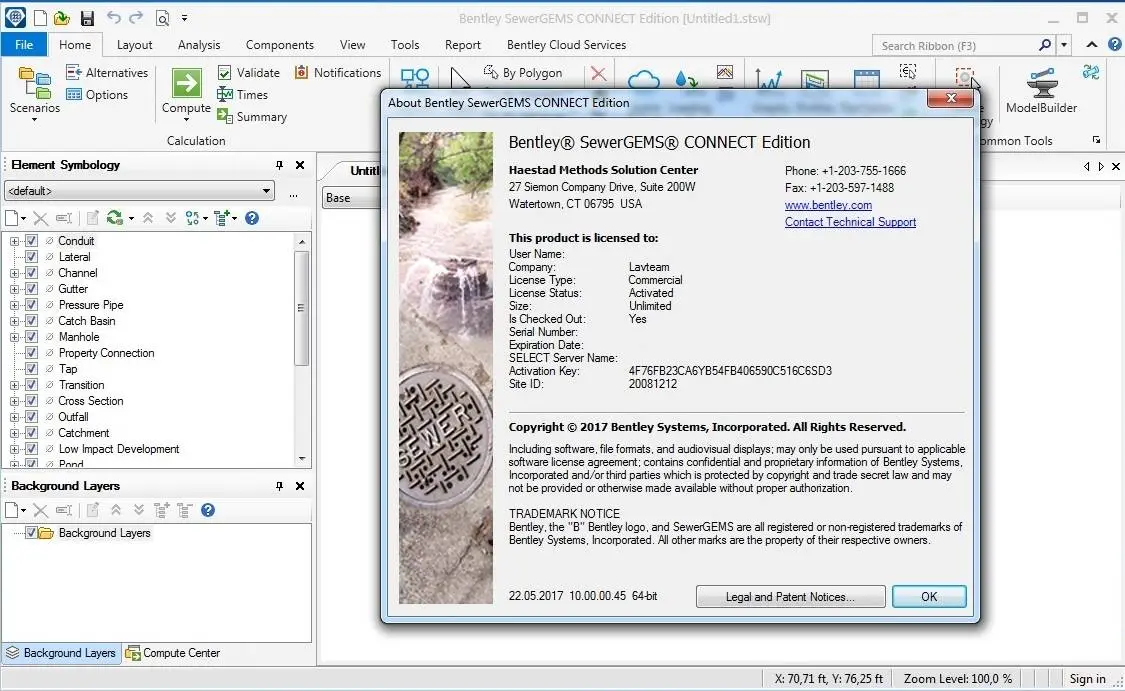Click the search magnifier in Search Ribbon box
The width and height of the screenshot is (1125, 691).
click(1045, 45)
